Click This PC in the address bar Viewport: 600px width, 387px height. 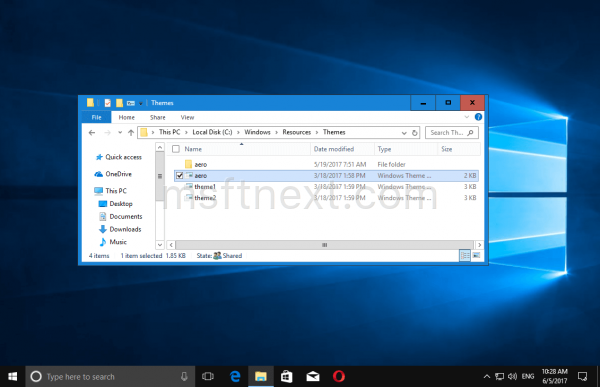click(x=170, y=132)
